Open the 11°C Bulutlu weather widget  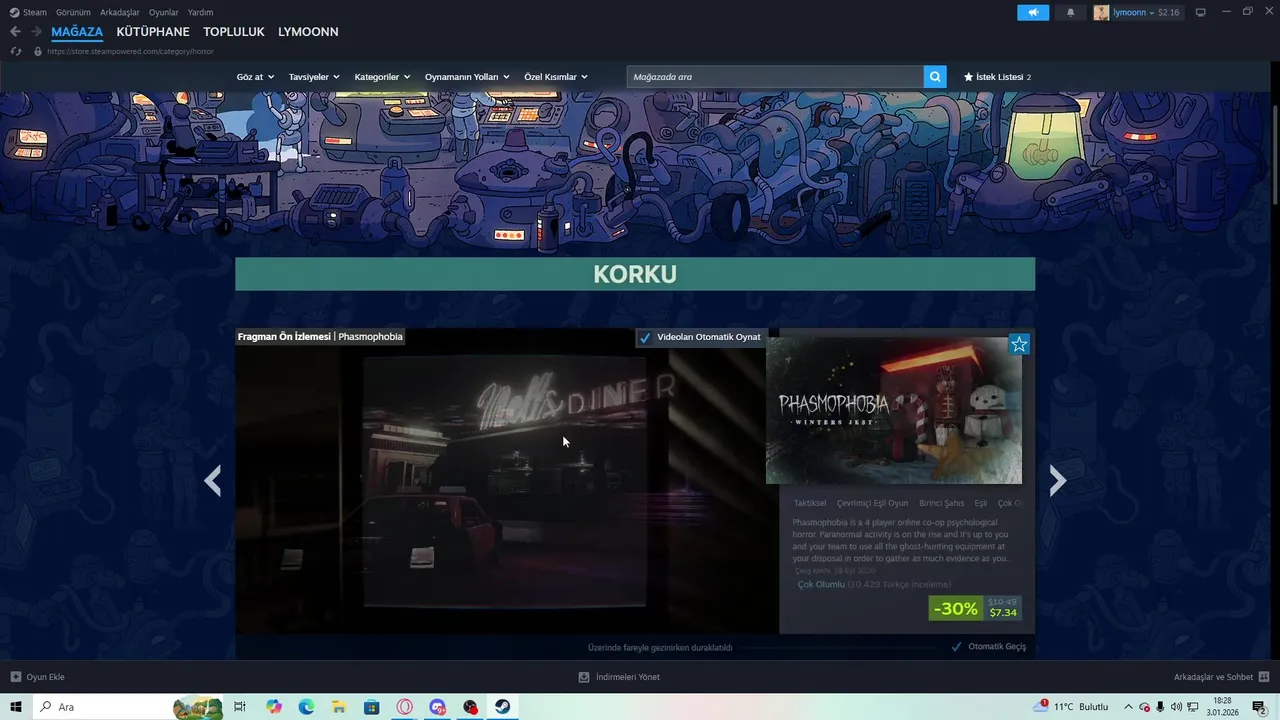[1072, 707]
